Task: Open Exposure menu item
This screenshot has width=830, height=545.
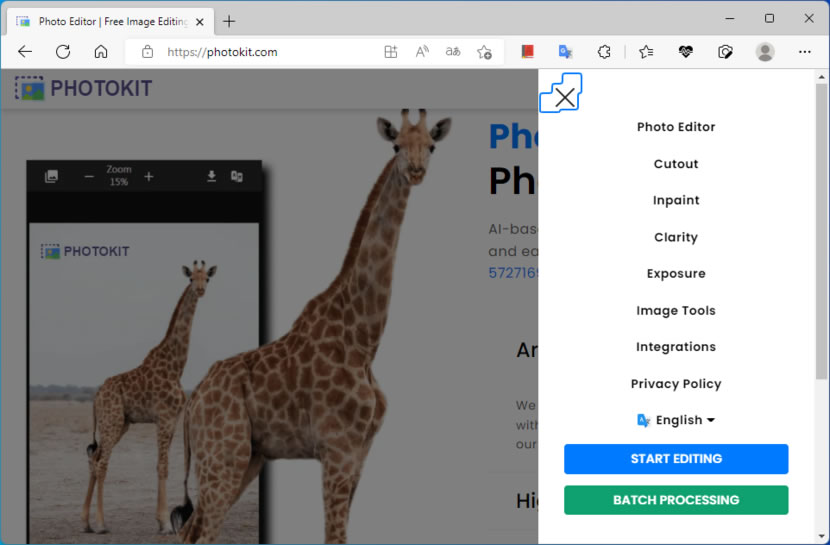Action: 676,274
